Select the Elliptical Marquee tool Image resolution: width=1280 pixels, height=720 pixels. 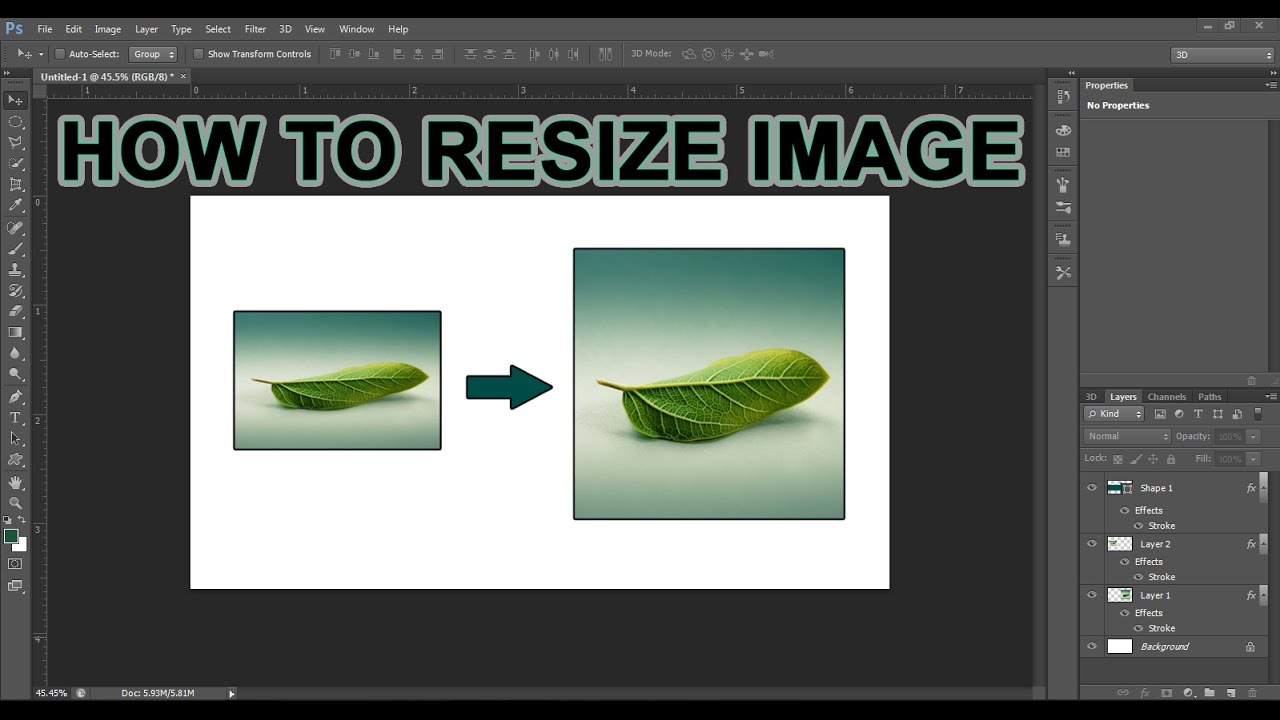pos(15,121)
